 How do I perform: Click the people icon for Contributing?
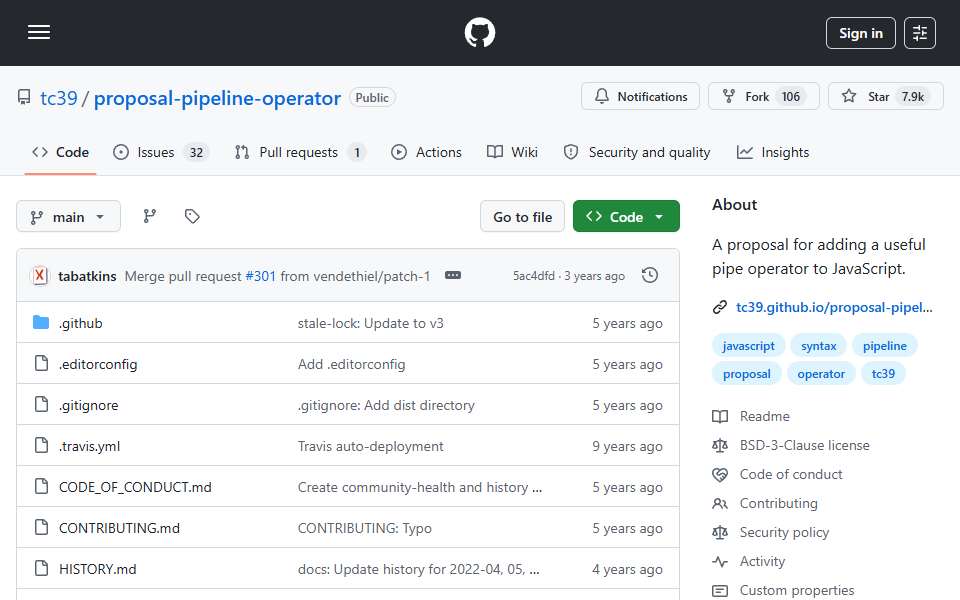tap(720, 504)
